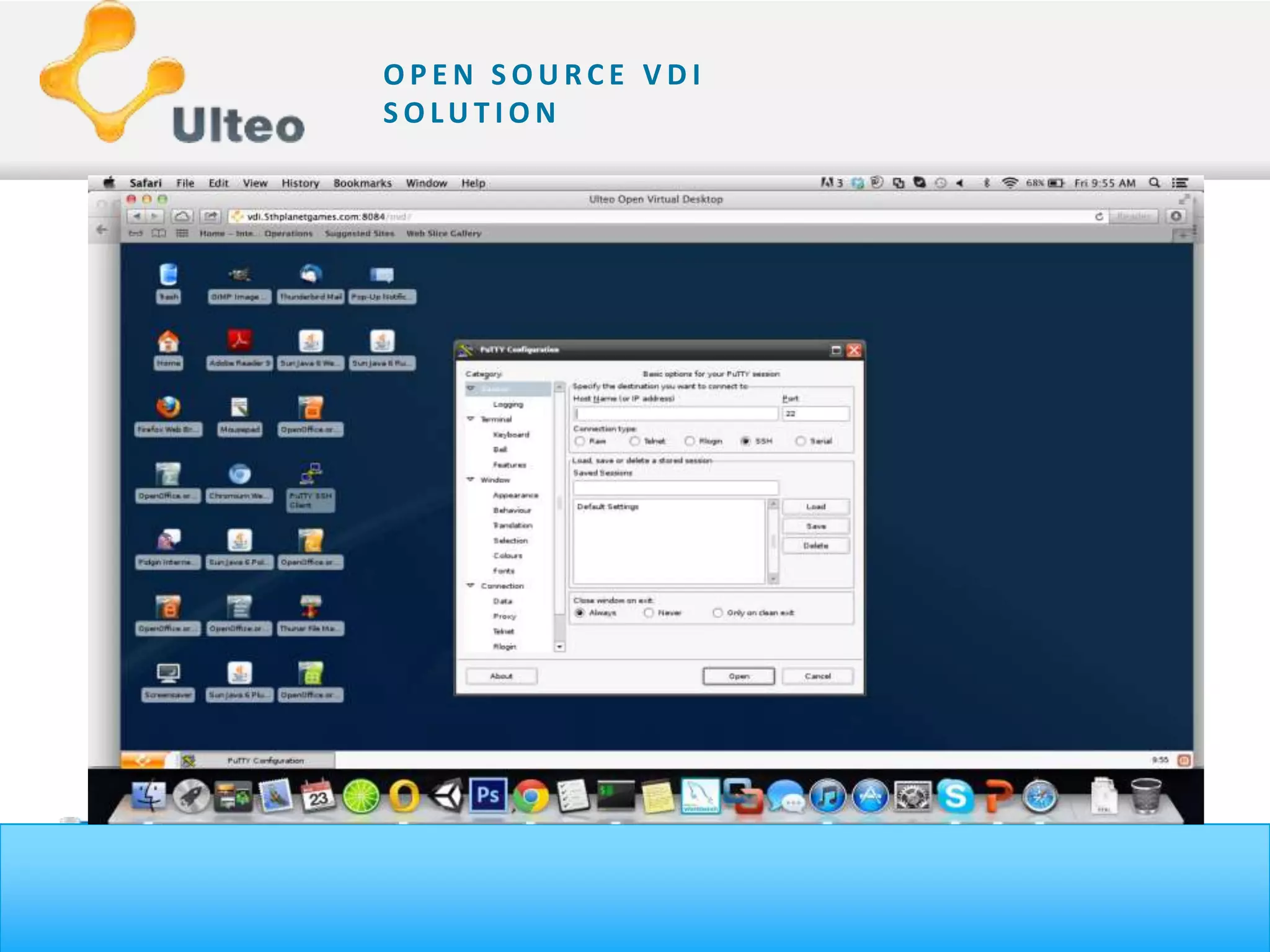Select the Serial connection type
This screenshot has width=1270, height=952.
(801, 441)
